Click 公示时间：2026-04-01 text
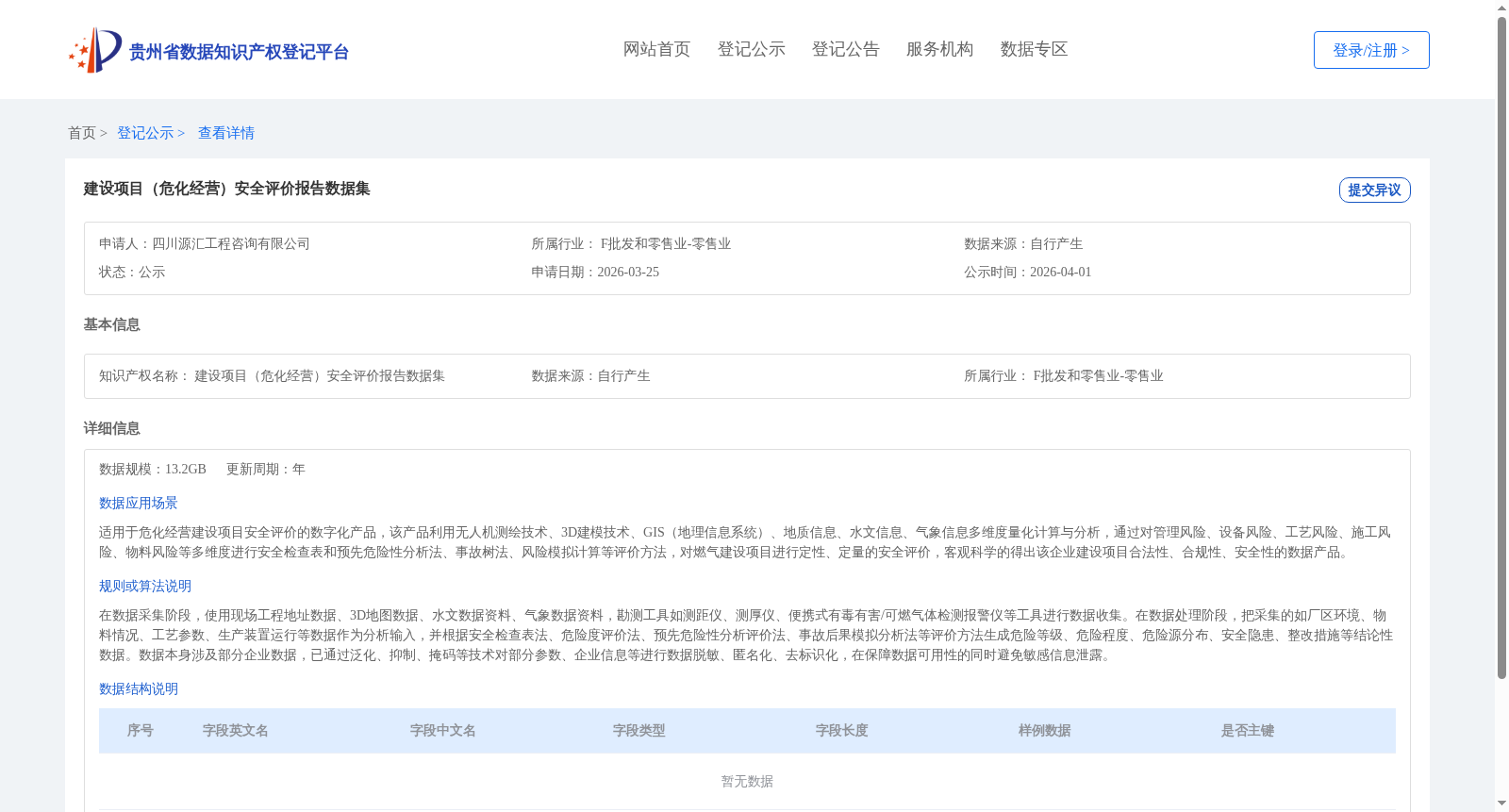This screenshot has width=1509, height=812. 1027,272
